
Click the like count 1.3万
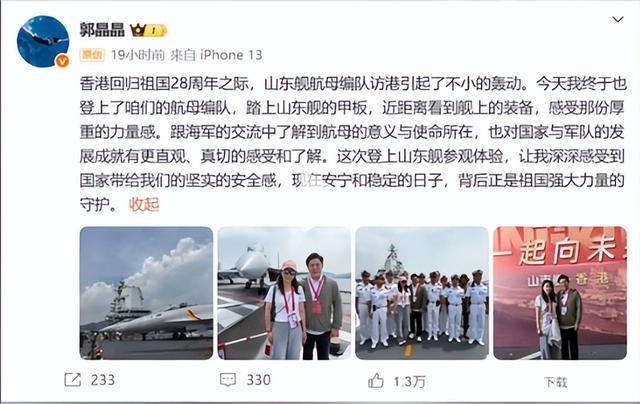(x=409, y=382)
